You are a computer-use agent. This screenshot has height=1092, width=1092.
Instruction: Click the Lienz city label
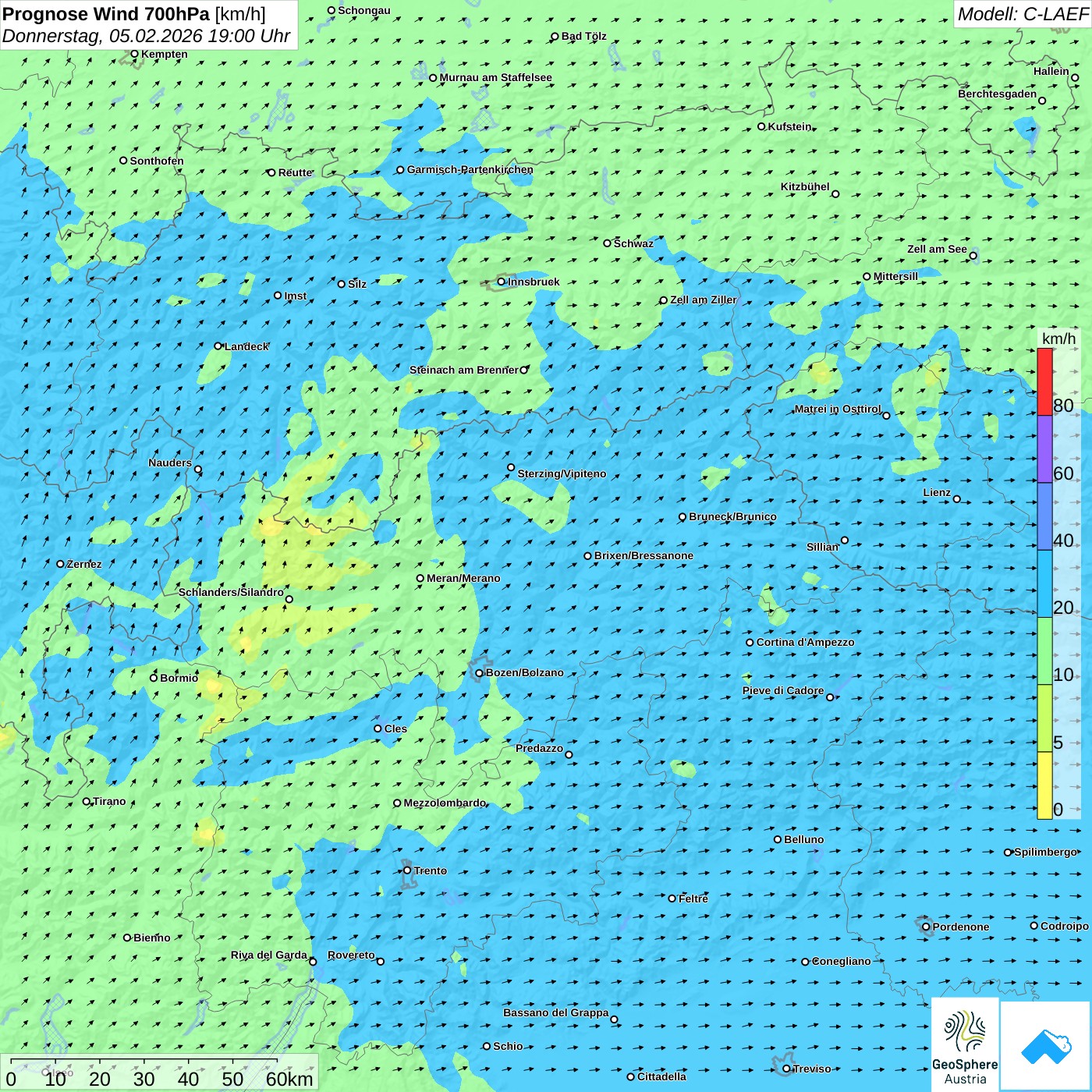[x=937, y=492]
